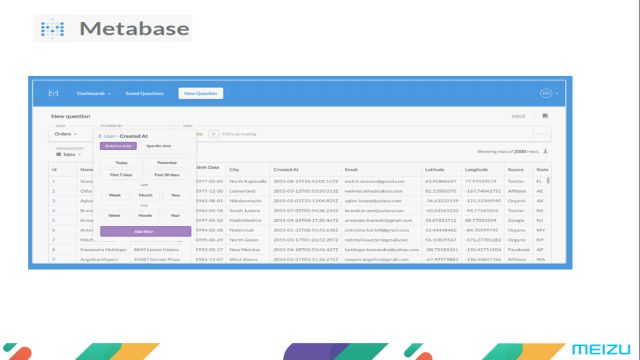Image resolution: width=640 pixels, height=360 pixels.
Task: Click the WY state cell
Action: (x=540, y=230)
